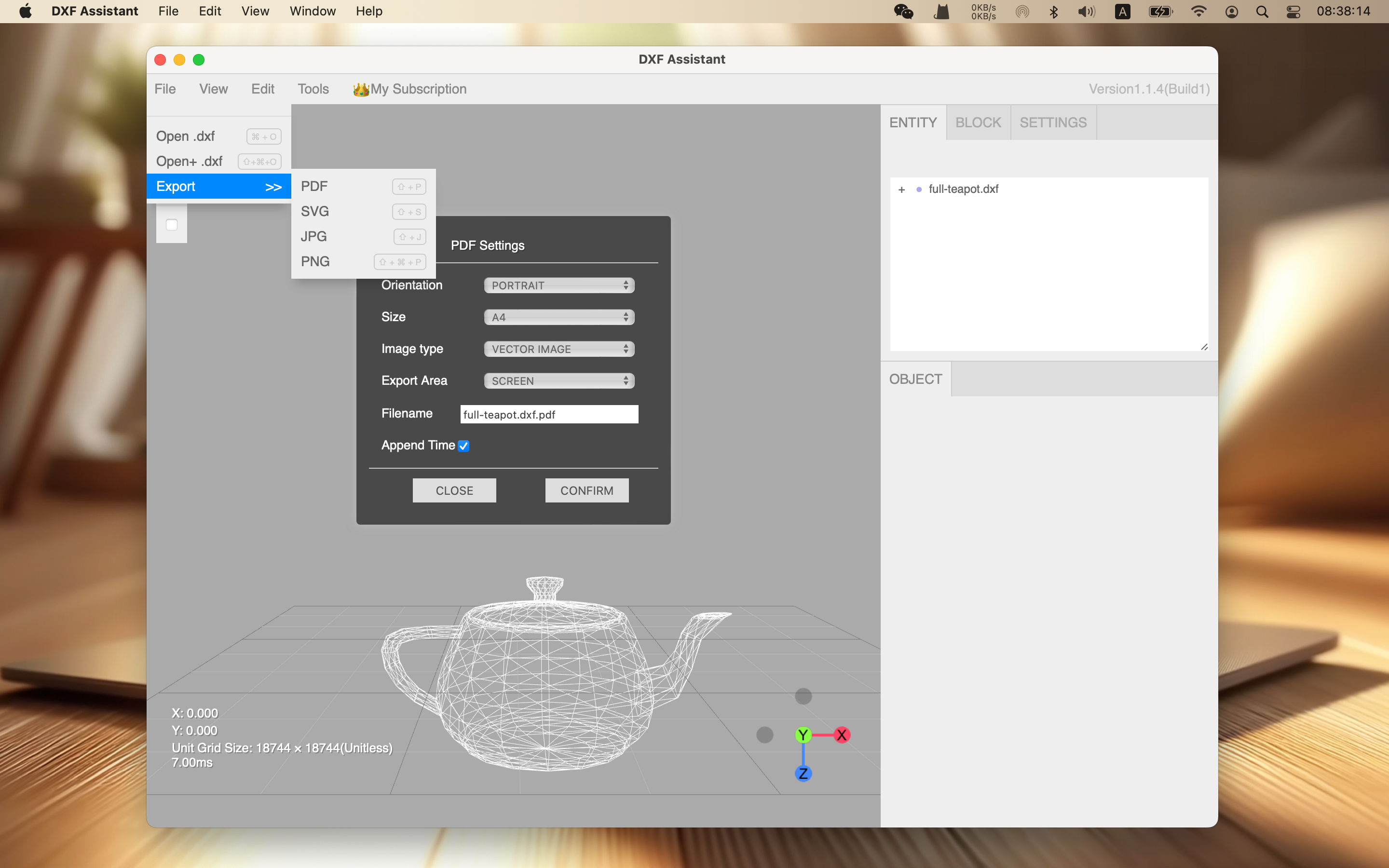Click the Filename input field
The width and height of the screenshot is (1389, 868).
tap(549, 415)
